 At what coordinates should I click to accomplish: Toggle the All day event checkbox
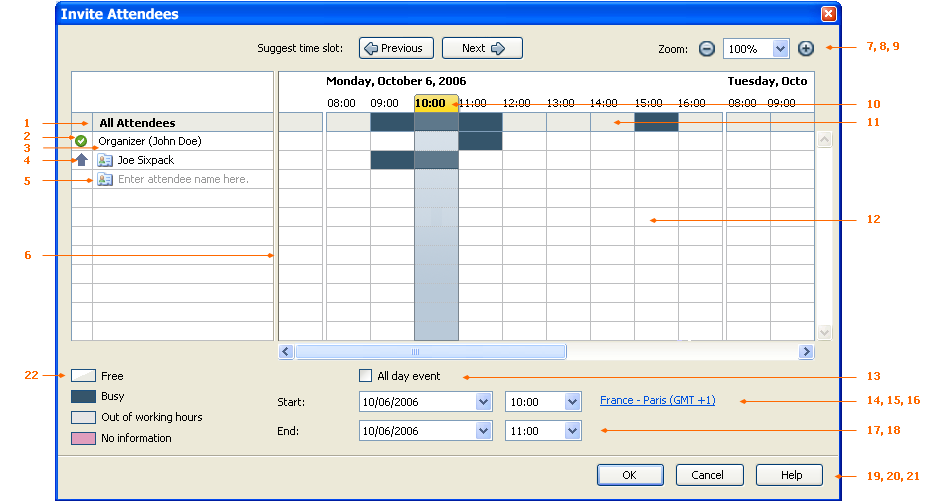(366, 376)
